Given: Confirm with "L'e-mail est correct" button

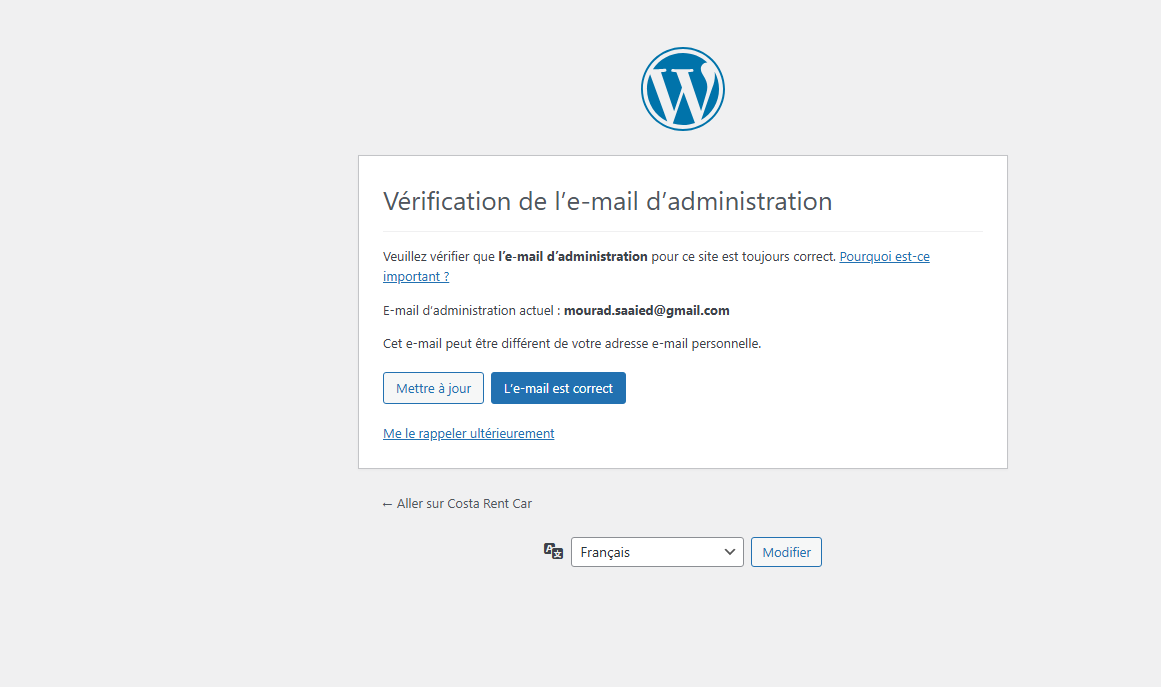Looking at the screenshot, I should click(558, 388).
